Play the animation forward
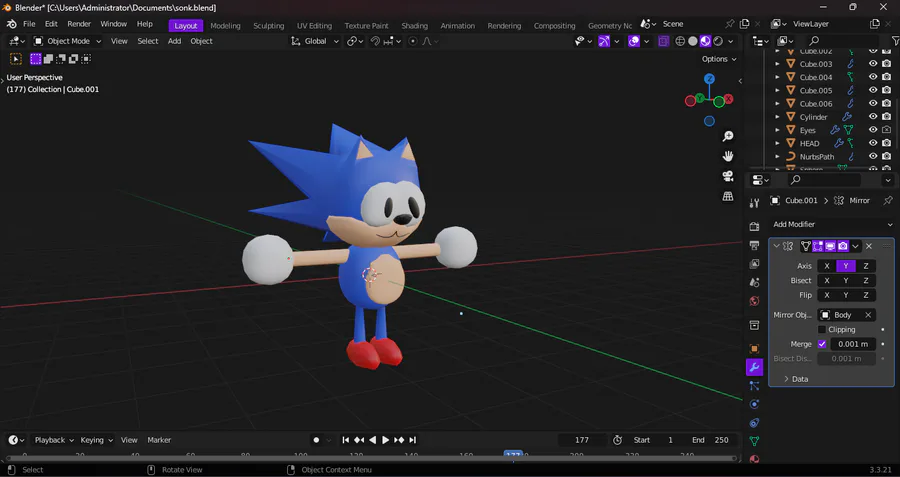The width and height of the screenshot is (900, 477). [x=385, y=440]
